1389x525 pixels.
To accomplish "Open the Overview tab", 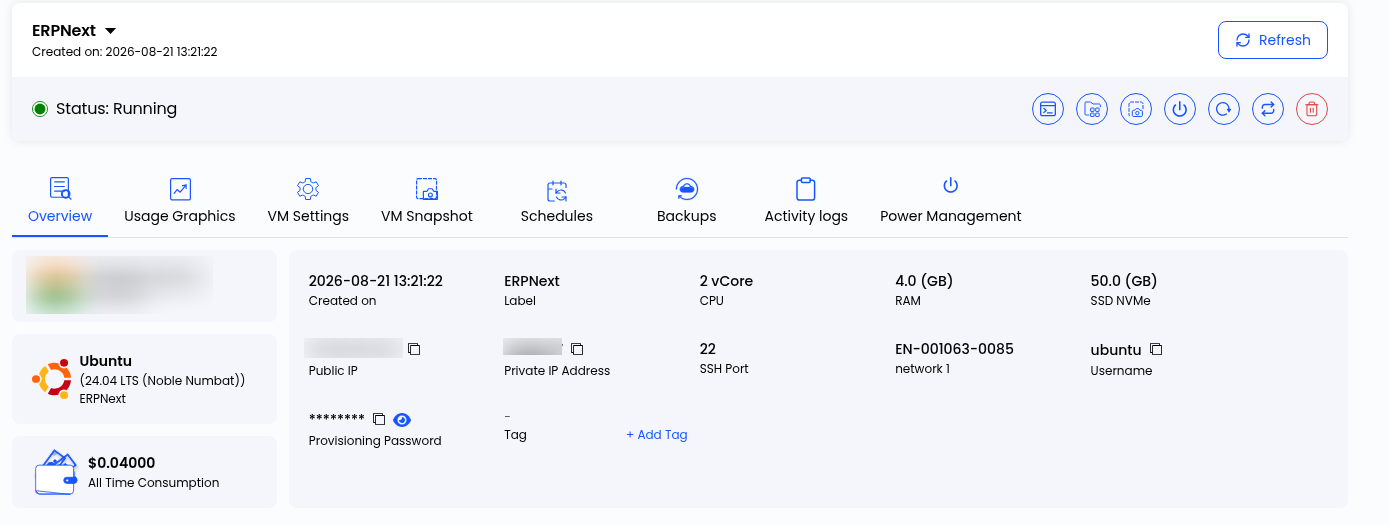I will tap(60, 201).
